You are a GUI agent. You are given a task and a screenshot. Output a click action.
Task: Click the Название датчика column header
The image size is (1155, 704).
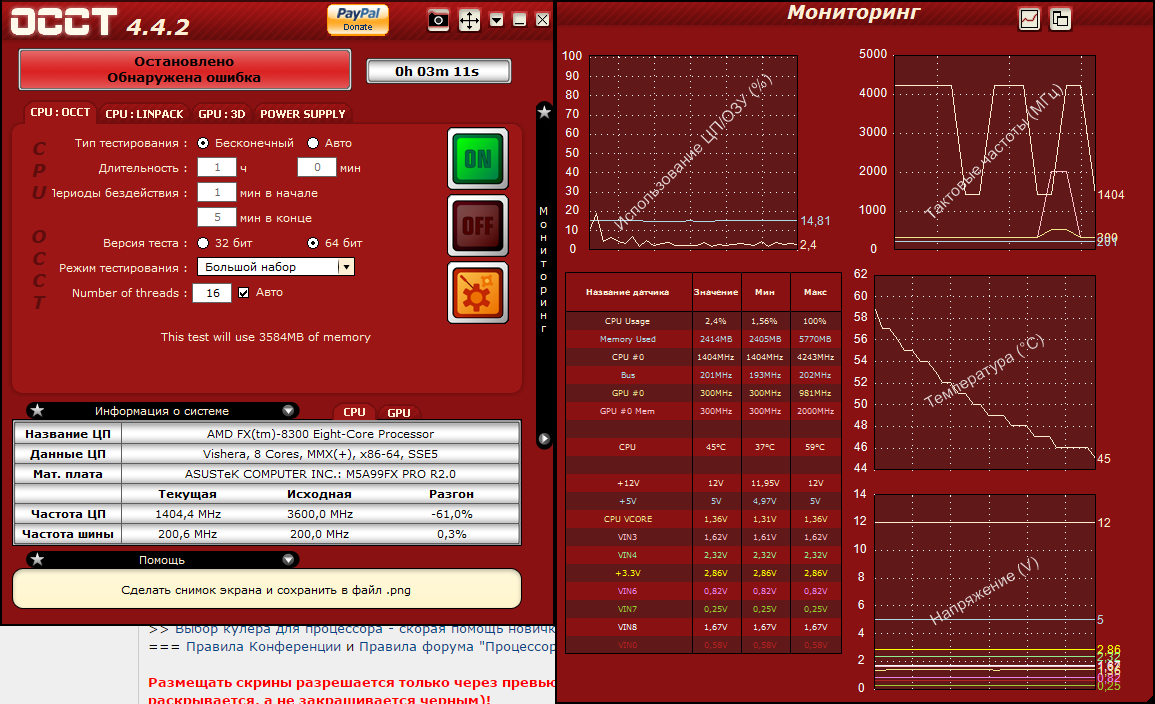pyautogui.click(x=628, y=292)
